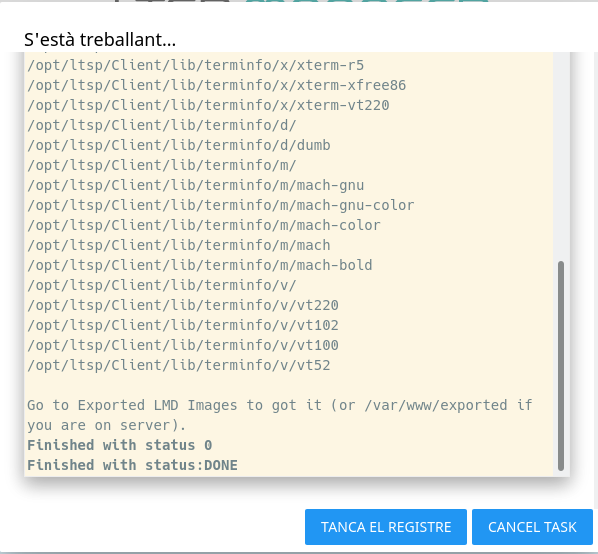Click the 'Finished with status:DONE' line
The image size is (598, 554).
(132, 465)
